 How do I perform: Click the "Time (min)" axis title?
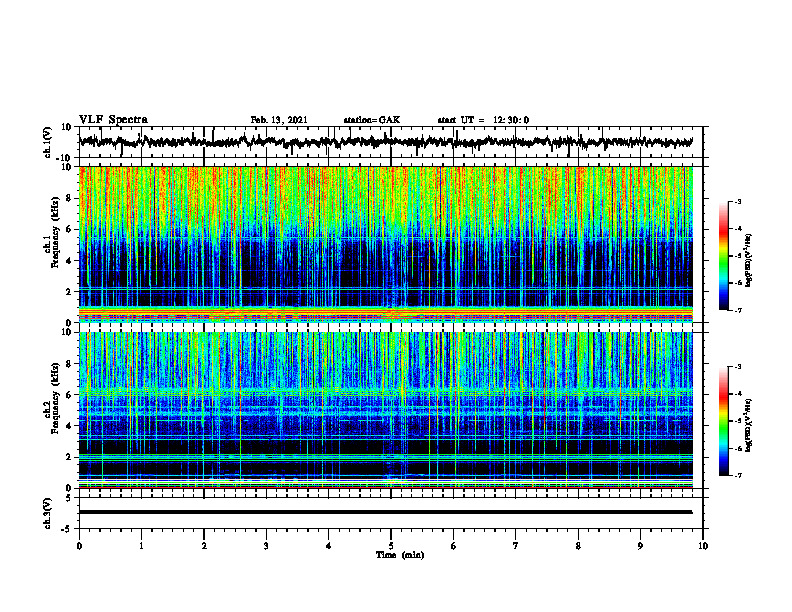coord(400,555)
